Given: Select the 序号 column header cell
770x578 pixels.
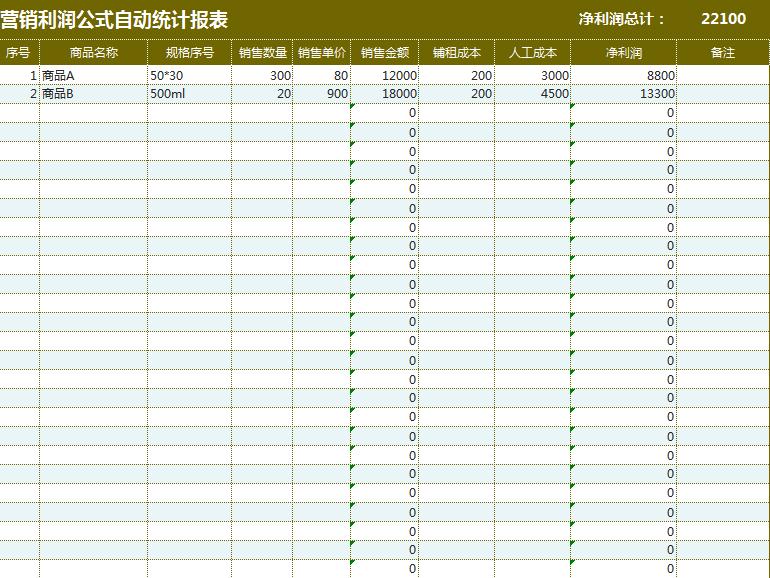Looking at the screenshot, I should [x=18, y=53].
